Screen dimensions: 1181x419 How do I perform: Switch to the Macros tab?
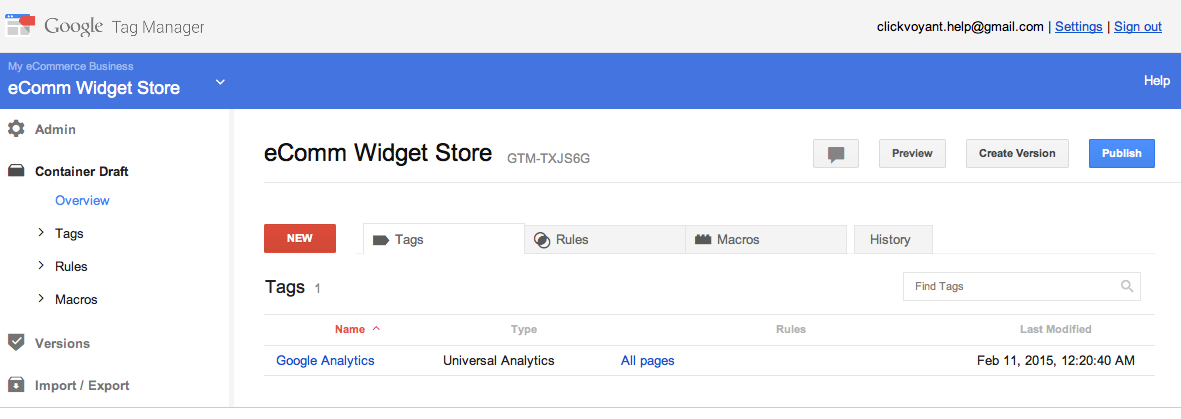click(766, 240)
